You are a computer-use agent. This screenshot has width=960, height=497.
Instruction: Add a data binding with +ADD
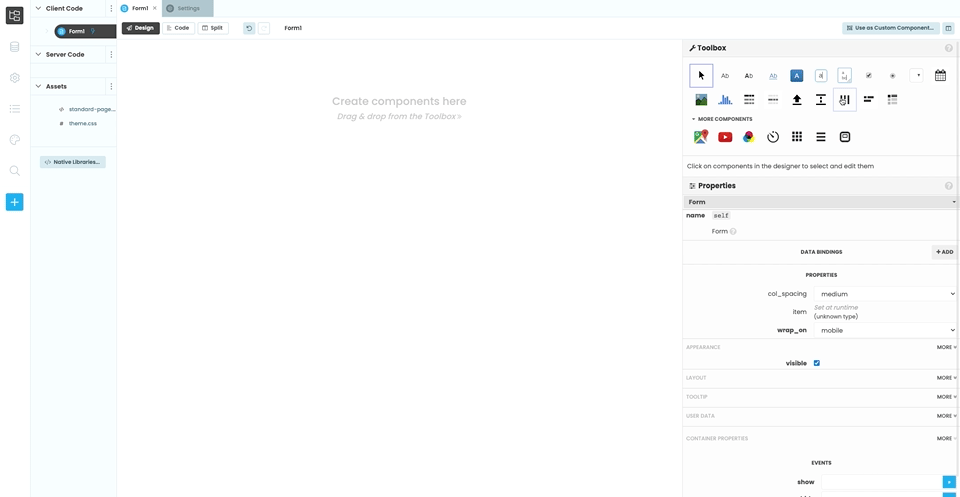[x=945, y=252]
